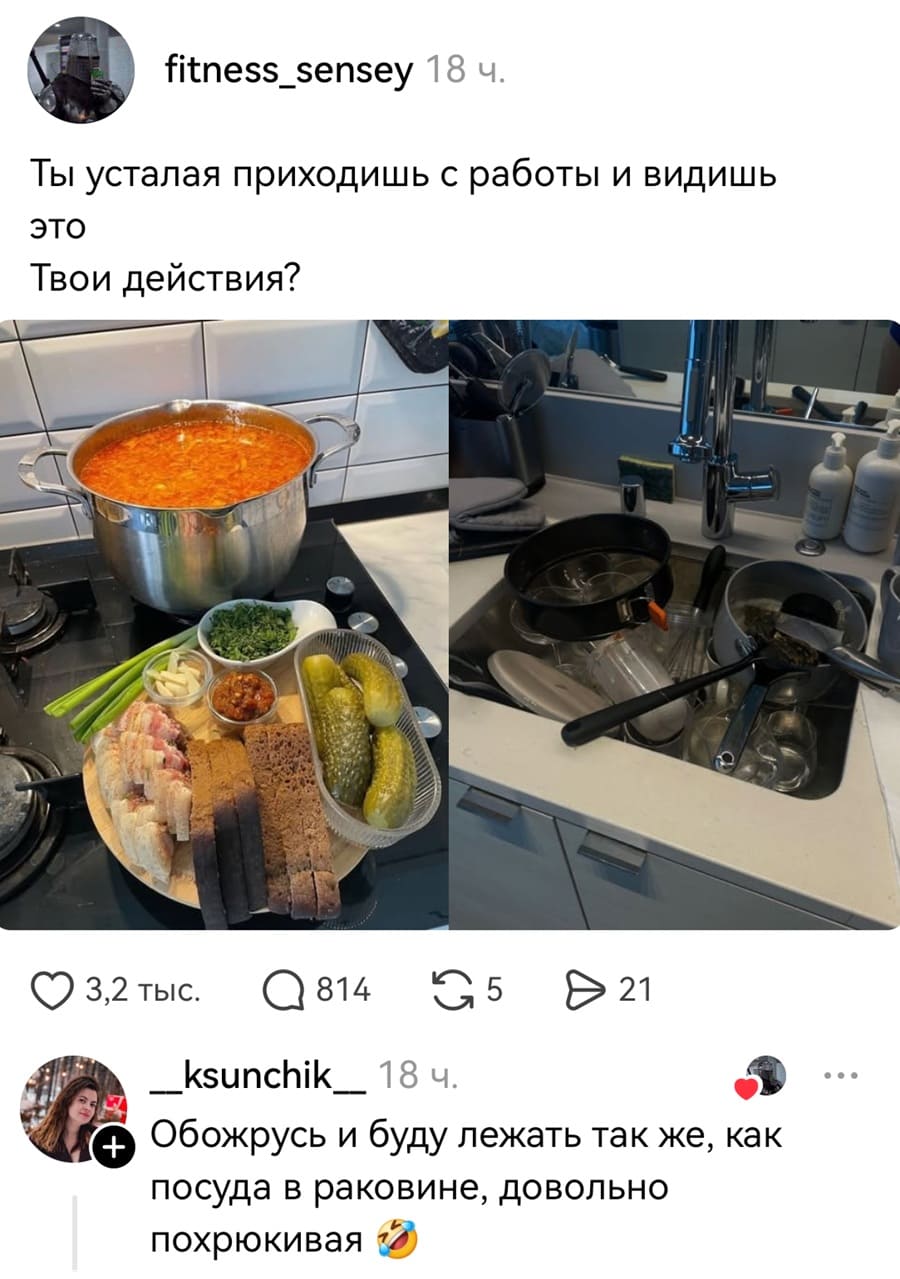Viewport: 900px width, 1279px height.
Task: Tap the 3,2 тыс. likes count
Action: point(143,990)
